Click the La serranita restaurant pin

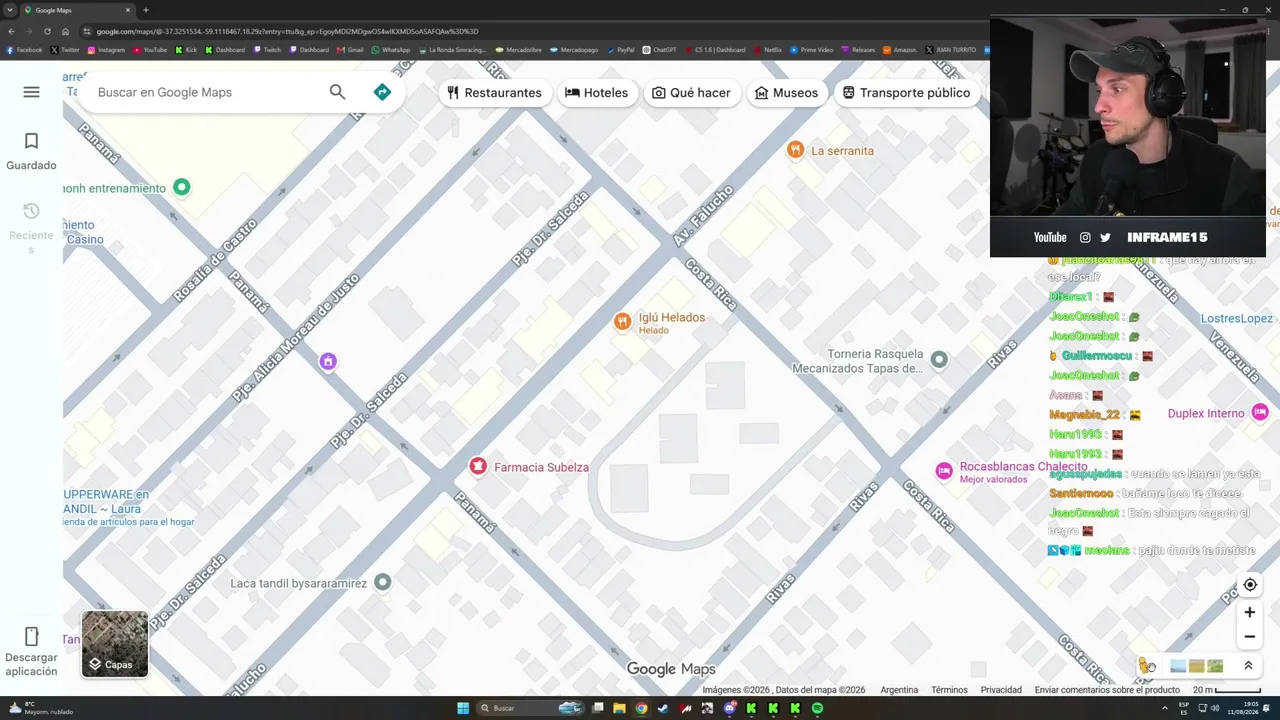[795, 150]
